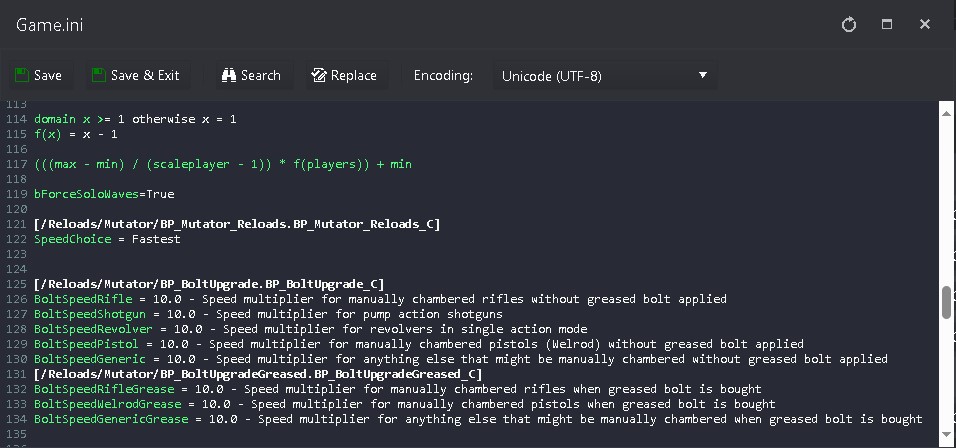Click the BoltSpeedShotgun value line

(x=268, y=314)
